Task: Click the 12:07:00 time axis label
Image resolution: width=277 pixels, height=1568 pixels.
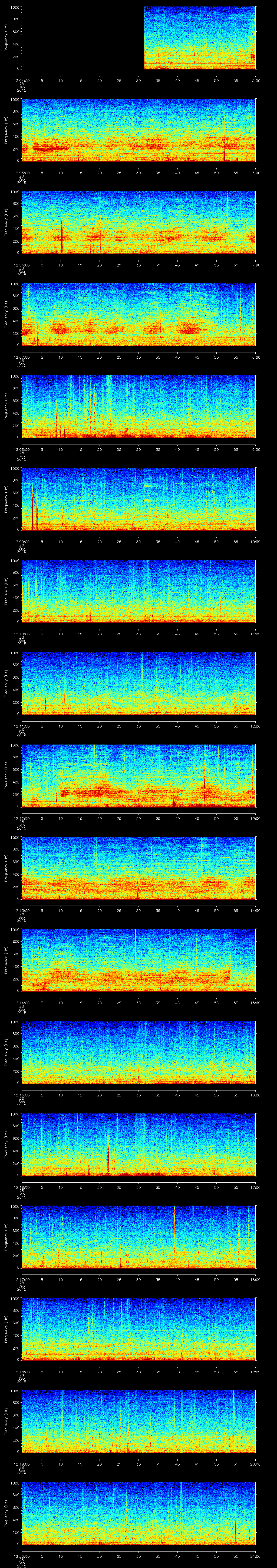Action: (x=21, y=357)
